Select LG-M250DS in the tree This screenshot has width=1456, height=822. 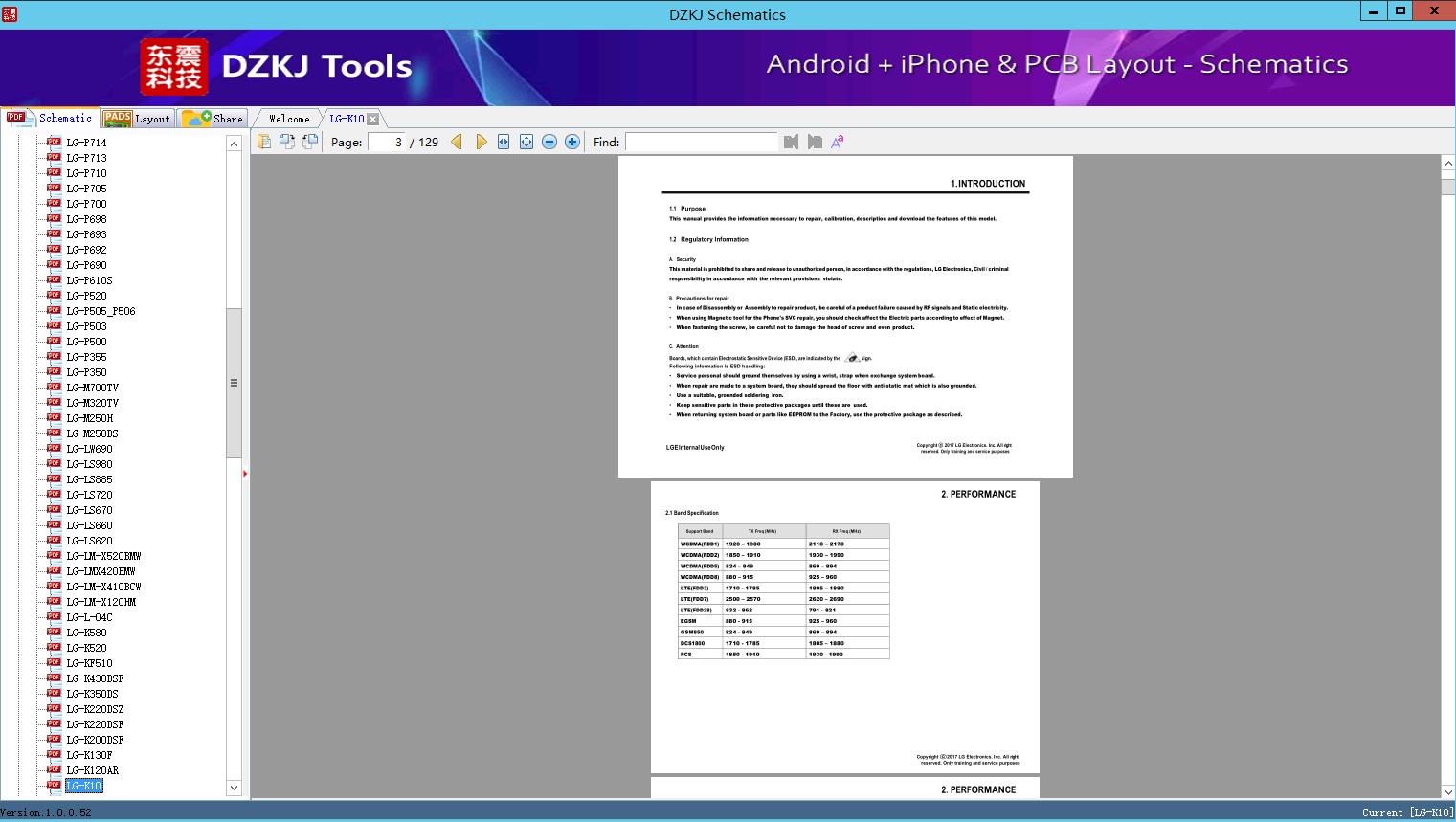(x=92, y=433)
